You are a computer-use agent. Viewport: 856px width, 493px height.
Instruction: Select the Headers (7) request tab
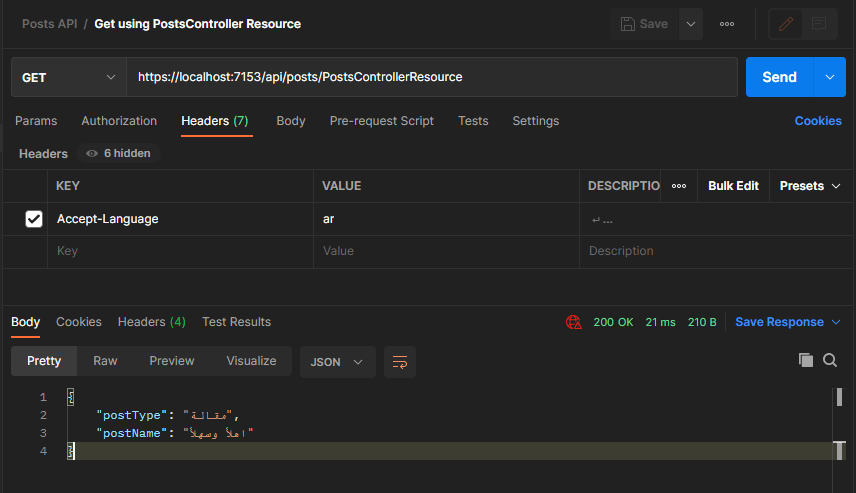(215, 121)
